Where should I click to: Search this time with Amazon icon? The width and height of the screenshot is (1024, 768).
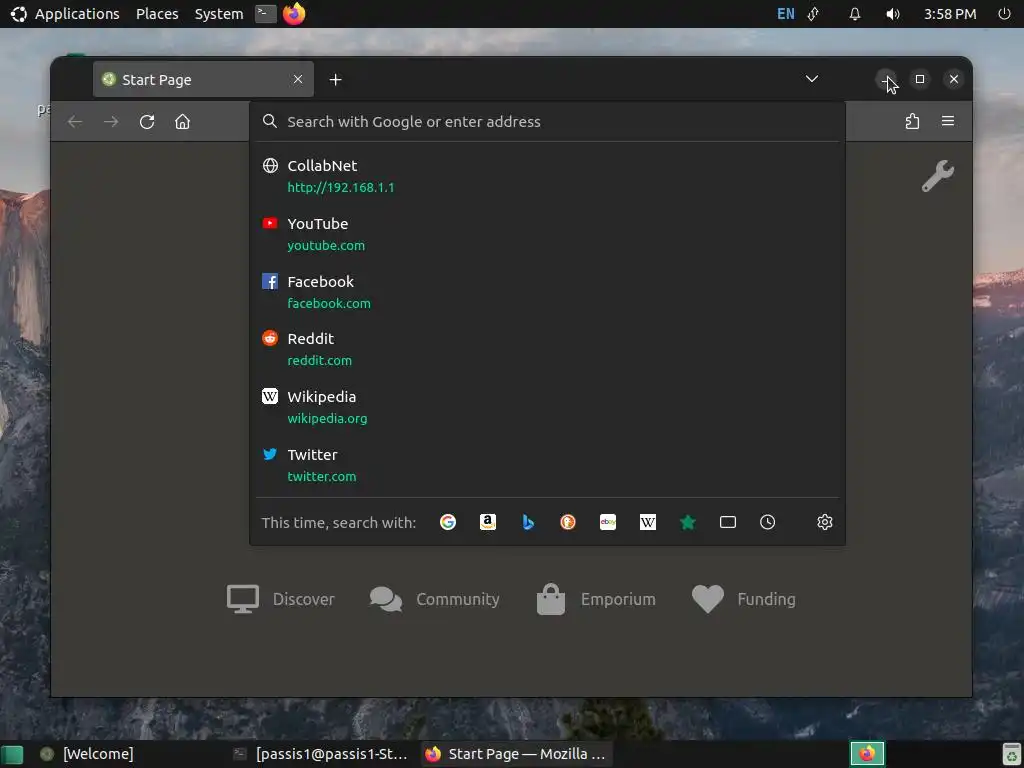click(488, 522)
